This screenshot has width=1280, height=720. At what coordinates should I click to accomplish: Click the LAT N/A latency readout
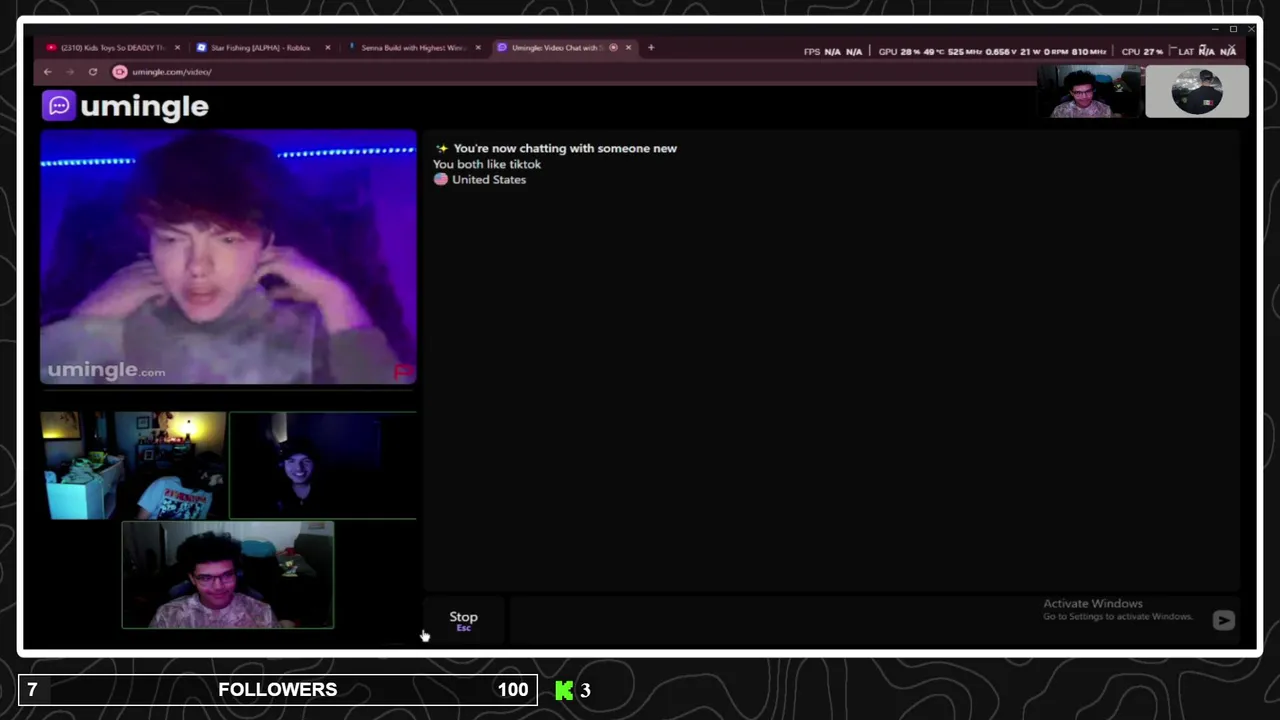click(x=1207, y=51)
